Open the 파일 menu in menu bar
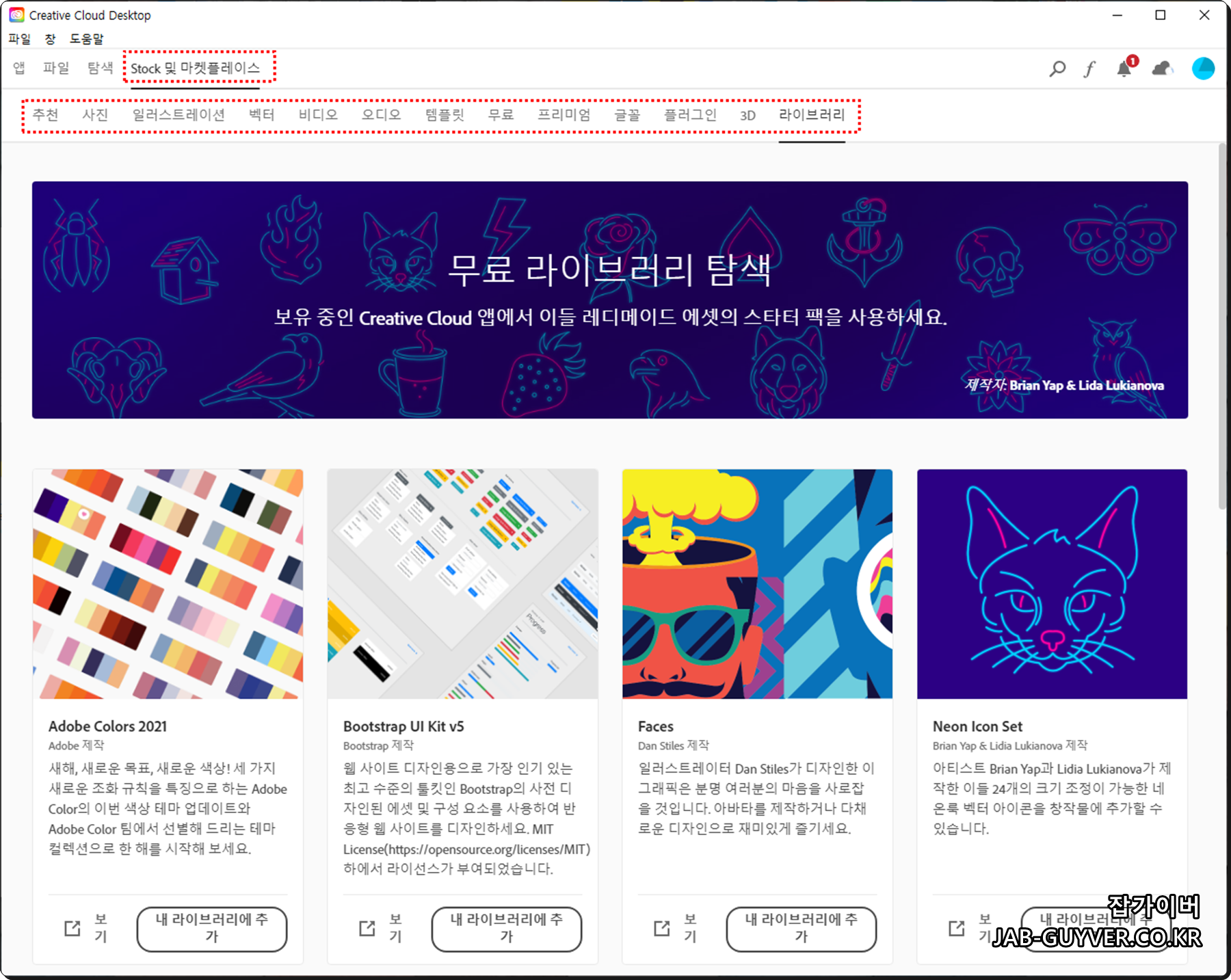Screen dimensions: 1231x980 20,39
